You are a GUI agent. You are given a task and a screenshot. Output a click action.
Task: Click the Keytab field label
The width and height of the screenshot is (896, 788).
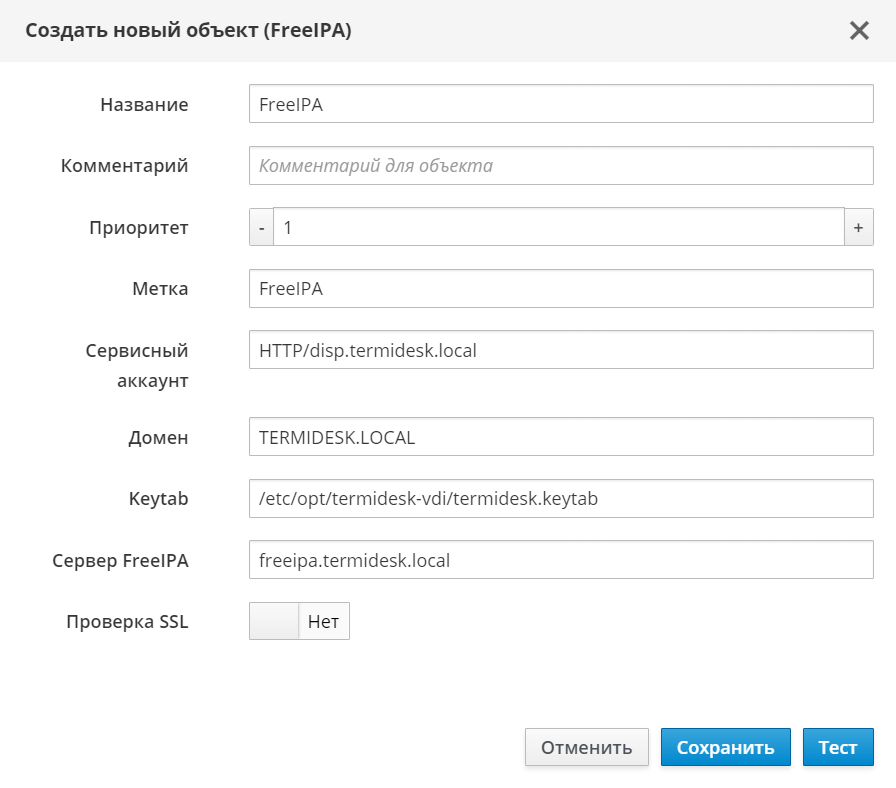(159, 498)
